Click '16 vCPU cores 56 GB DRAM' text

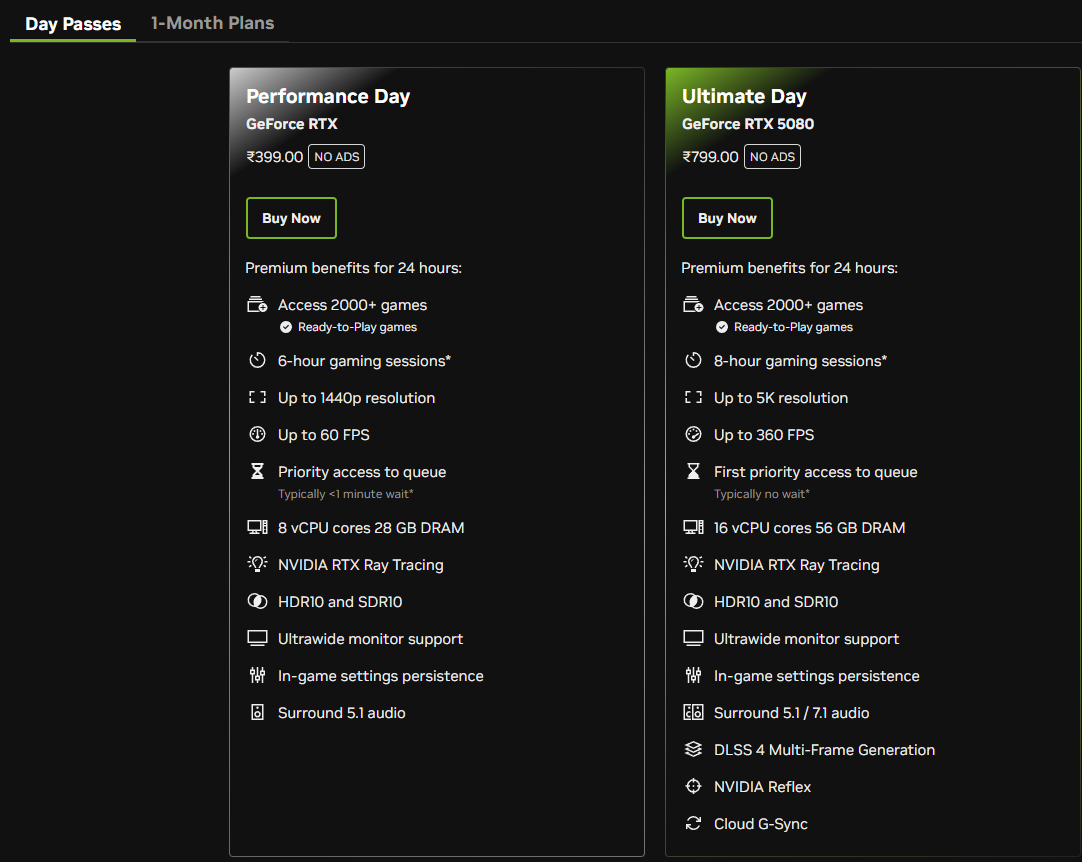click(809, 528)
